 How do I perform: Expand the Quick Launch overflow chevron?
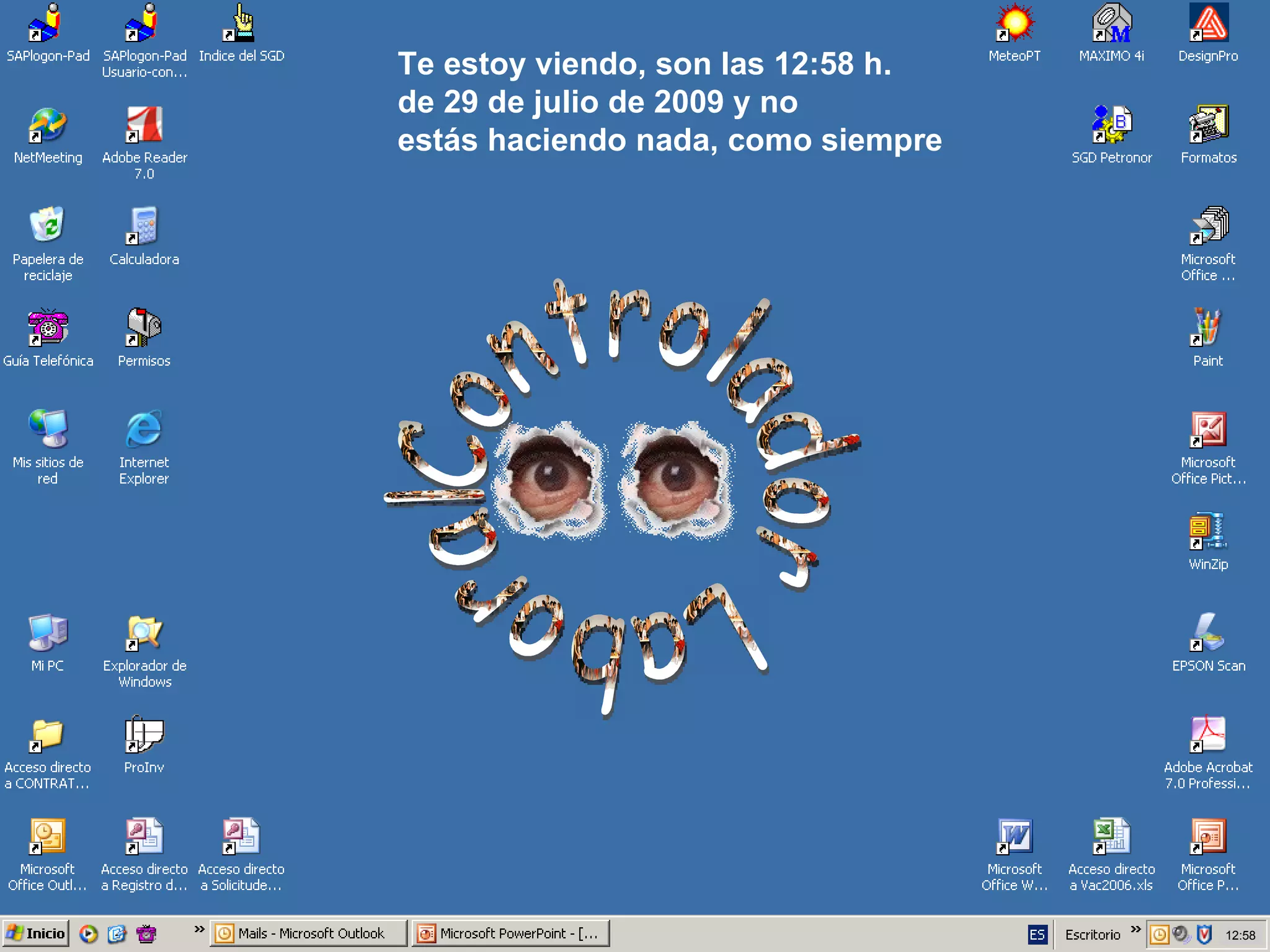(199, 929)
